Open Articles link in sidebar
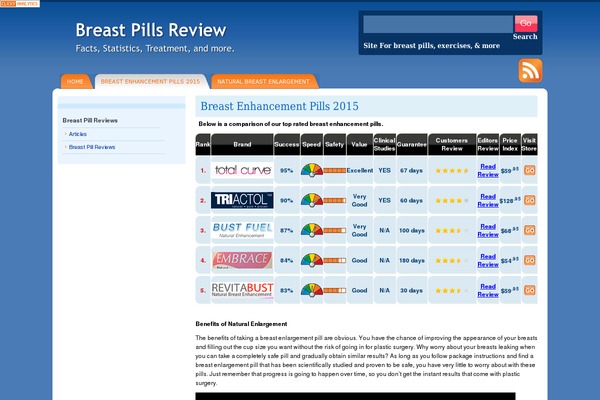This screenshot has height=400, width=600. 78,134
